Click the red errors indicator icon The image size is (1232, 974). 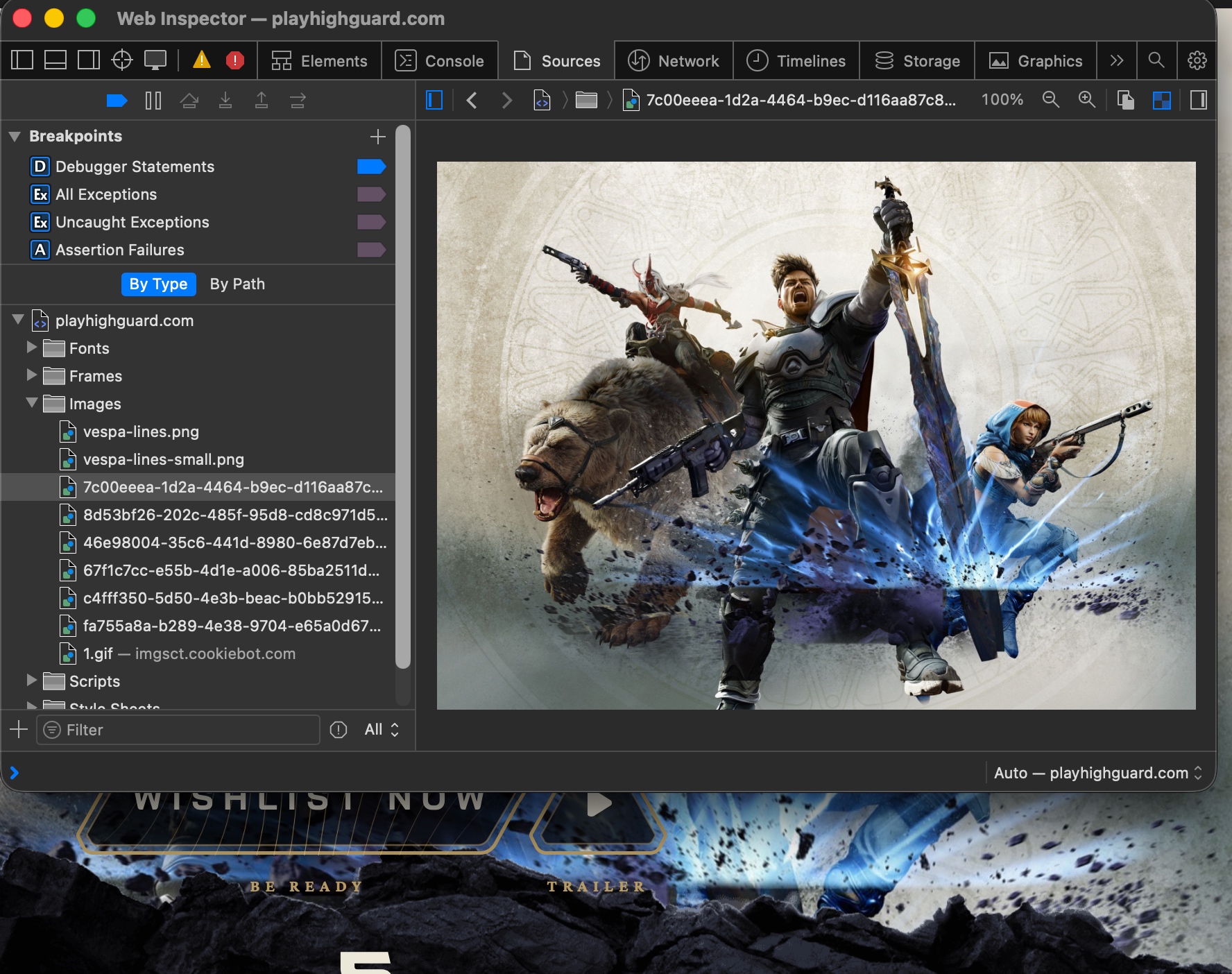(x=235, y=60)
